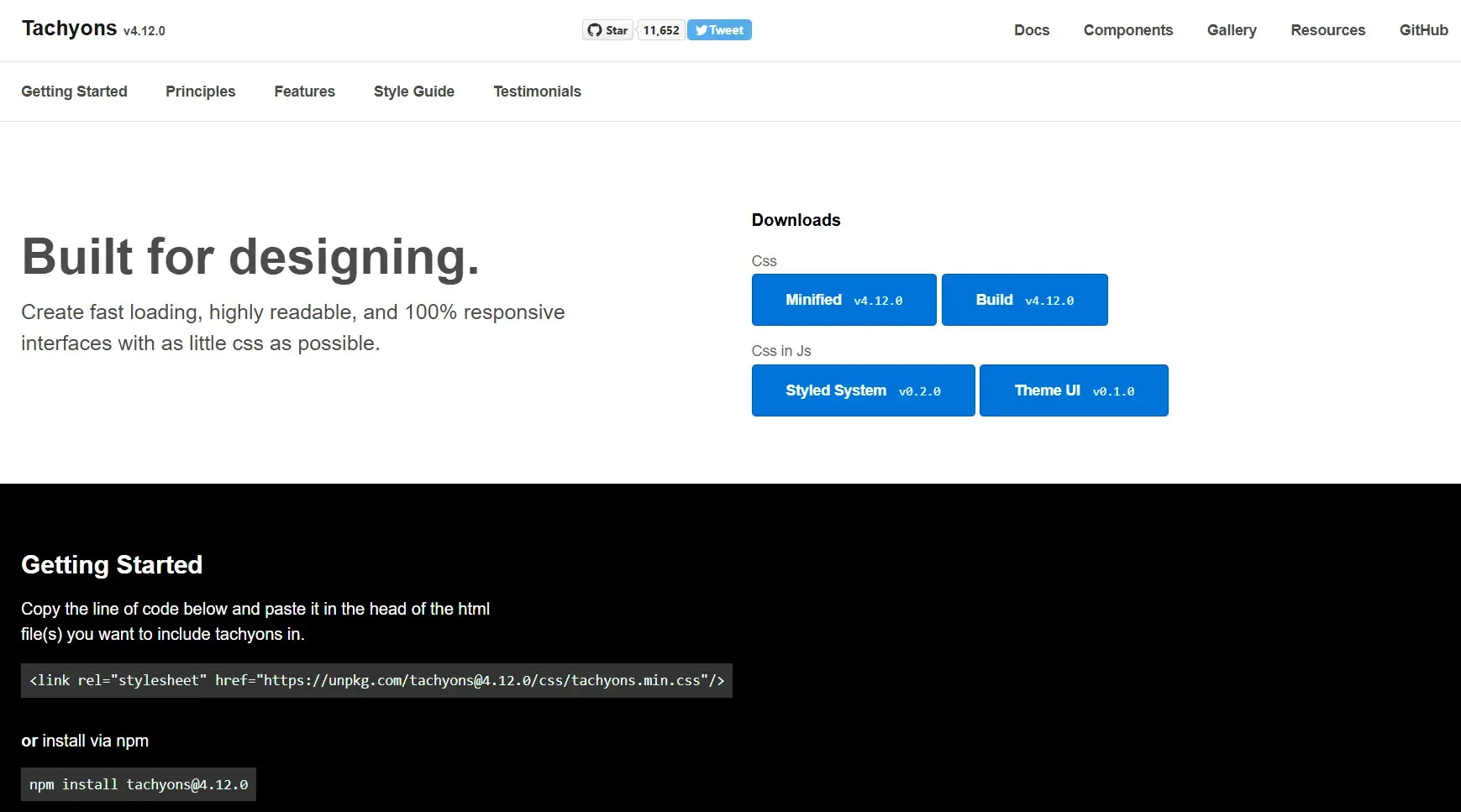Image resolution: width=1461 pixels, height=812 pixels.
Task: Click the stylesheet link code snippet
Action: [376, 680]
